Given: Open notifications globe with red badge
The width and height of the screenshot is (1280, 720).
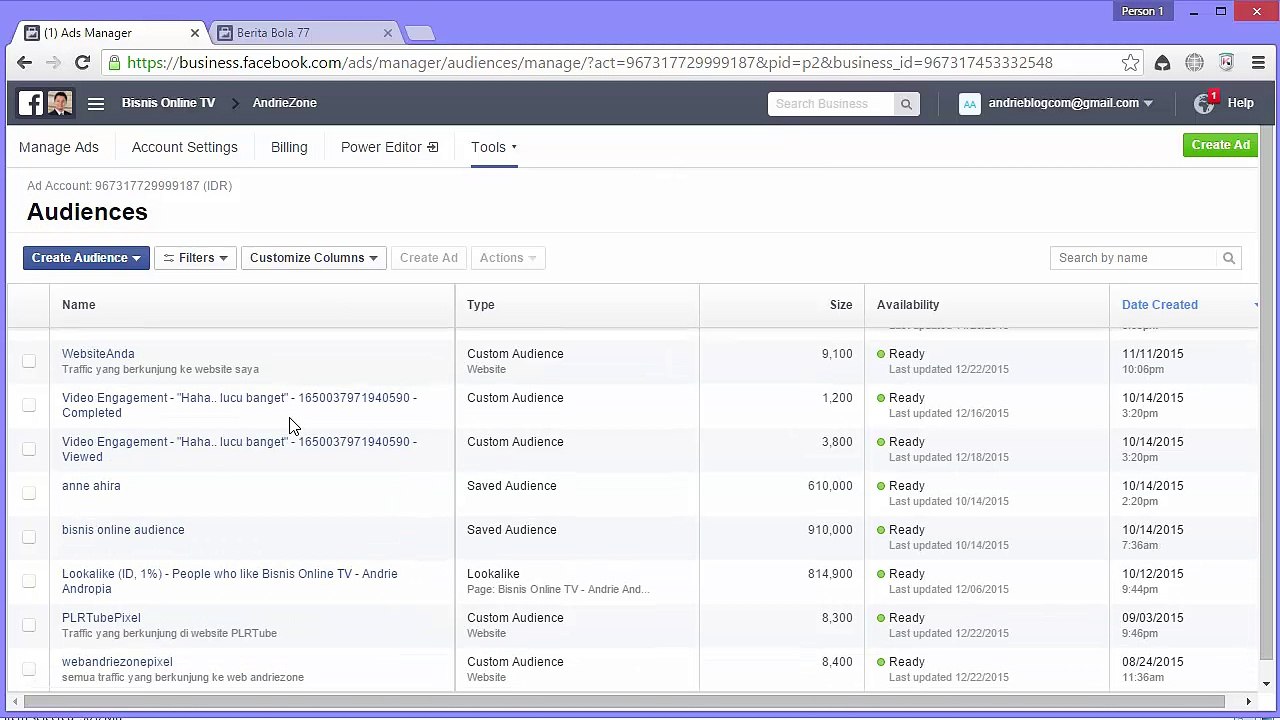Looking at the screenshot, I should [x=1205, y=103].
